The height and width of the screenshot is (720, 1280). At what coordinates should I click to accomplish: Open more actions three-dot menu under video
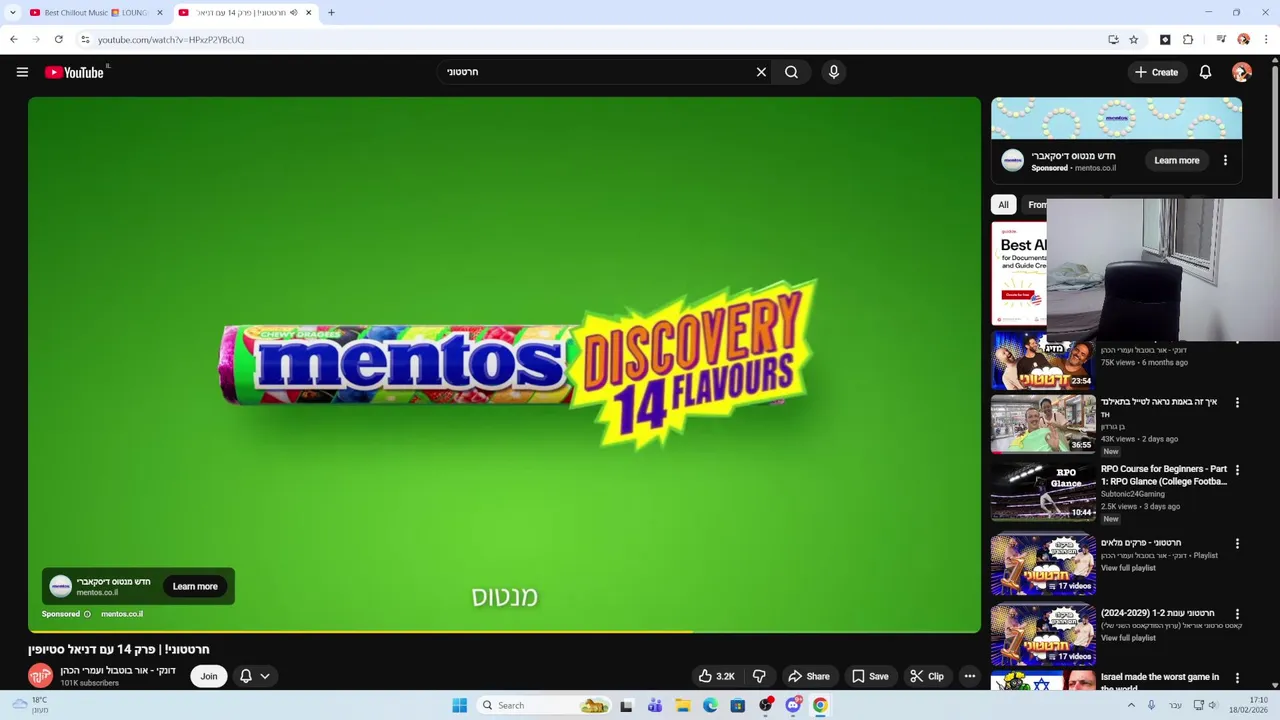(969, 676)
